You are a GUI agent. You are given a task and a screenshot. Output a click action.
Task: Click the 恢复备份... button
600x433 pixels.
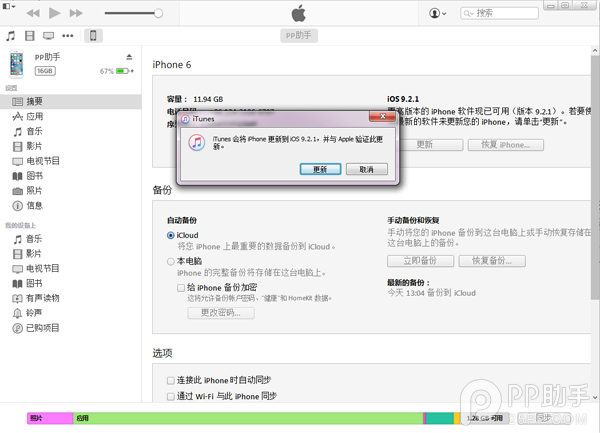tap(492, 261)
